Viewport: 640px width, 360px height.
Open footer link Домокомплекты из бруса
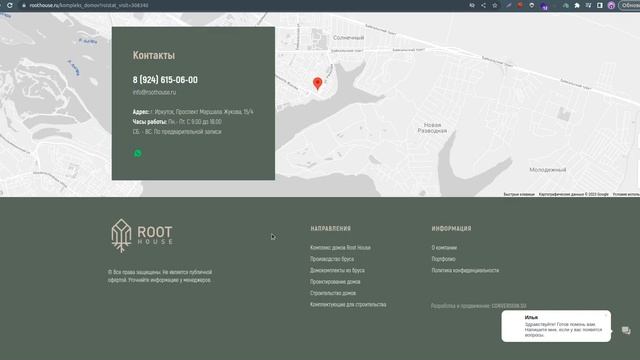337,271
